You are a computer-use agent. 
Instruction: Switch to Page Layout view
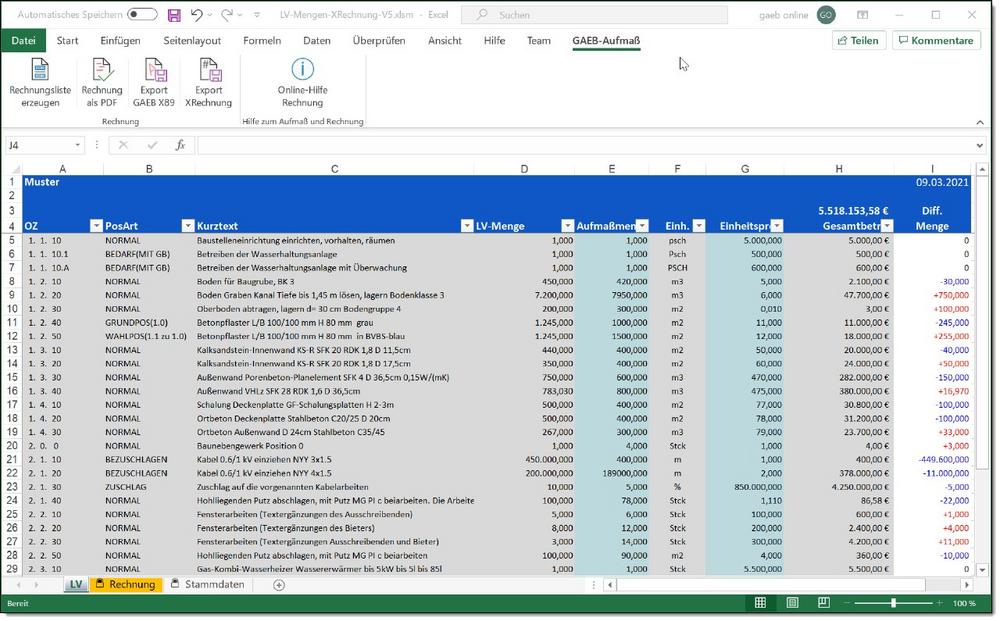[792, 603]
